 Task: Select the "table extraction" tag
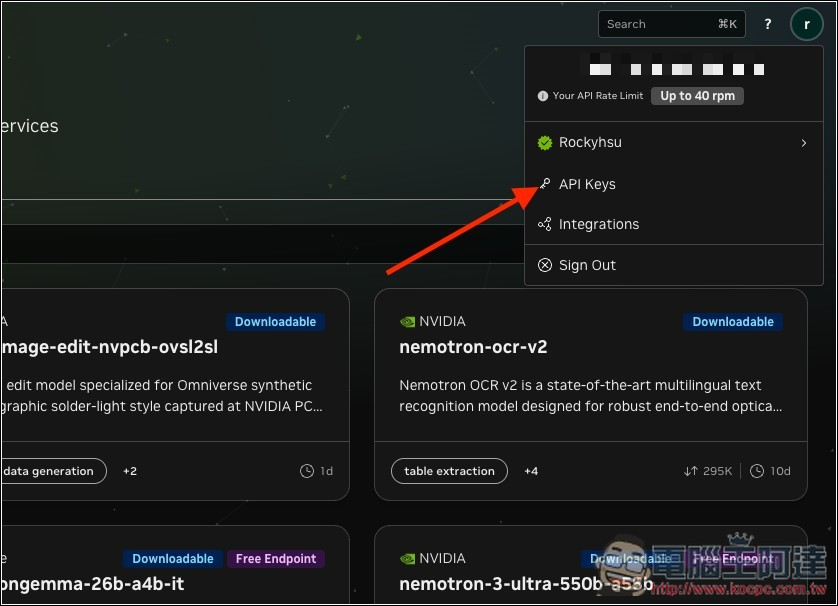(449, 471)
